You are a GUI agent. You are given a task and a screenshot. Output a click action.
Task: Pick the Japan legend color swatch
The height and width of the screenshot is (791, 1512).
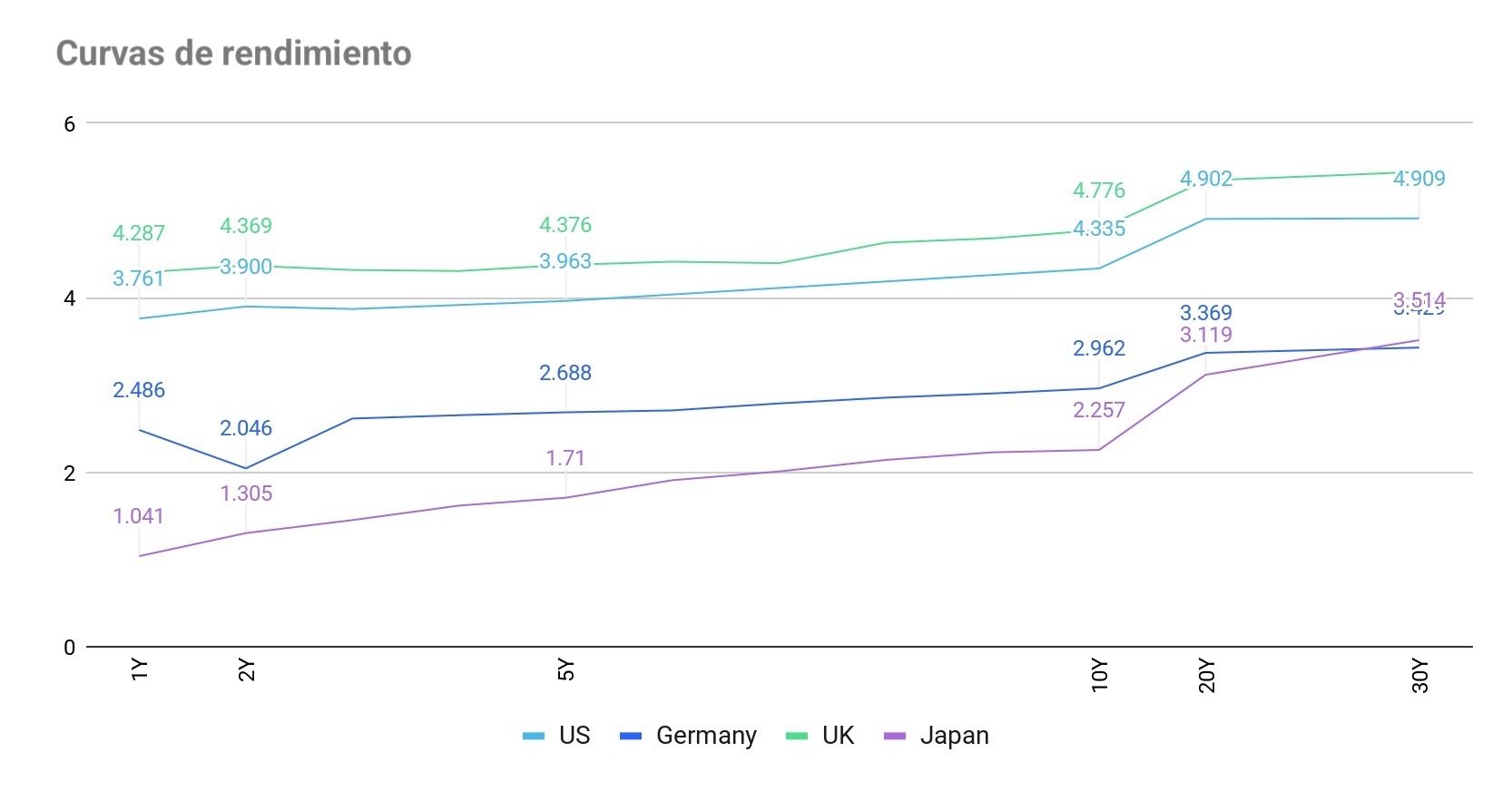pyautogui.click(x=895, y=736)
